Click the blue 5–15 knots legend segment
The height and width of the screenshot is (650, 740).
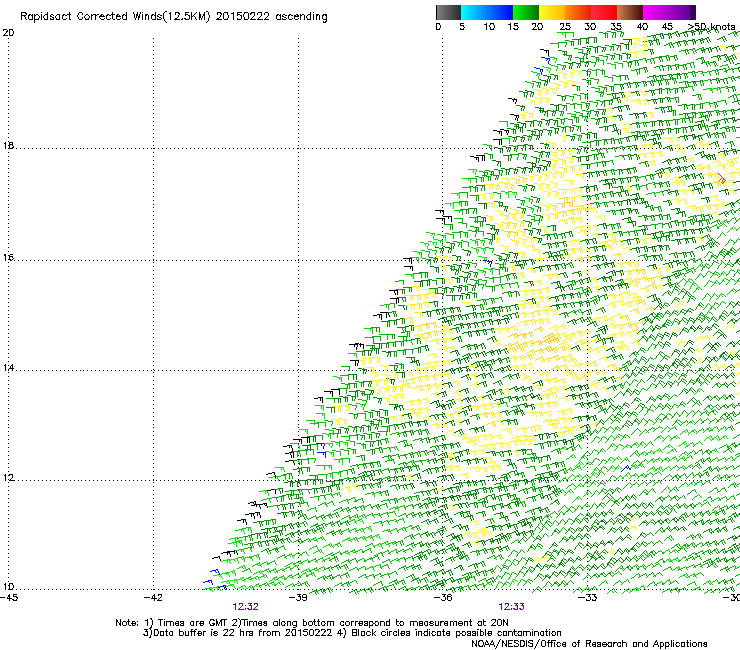click(x=487, y=12)
